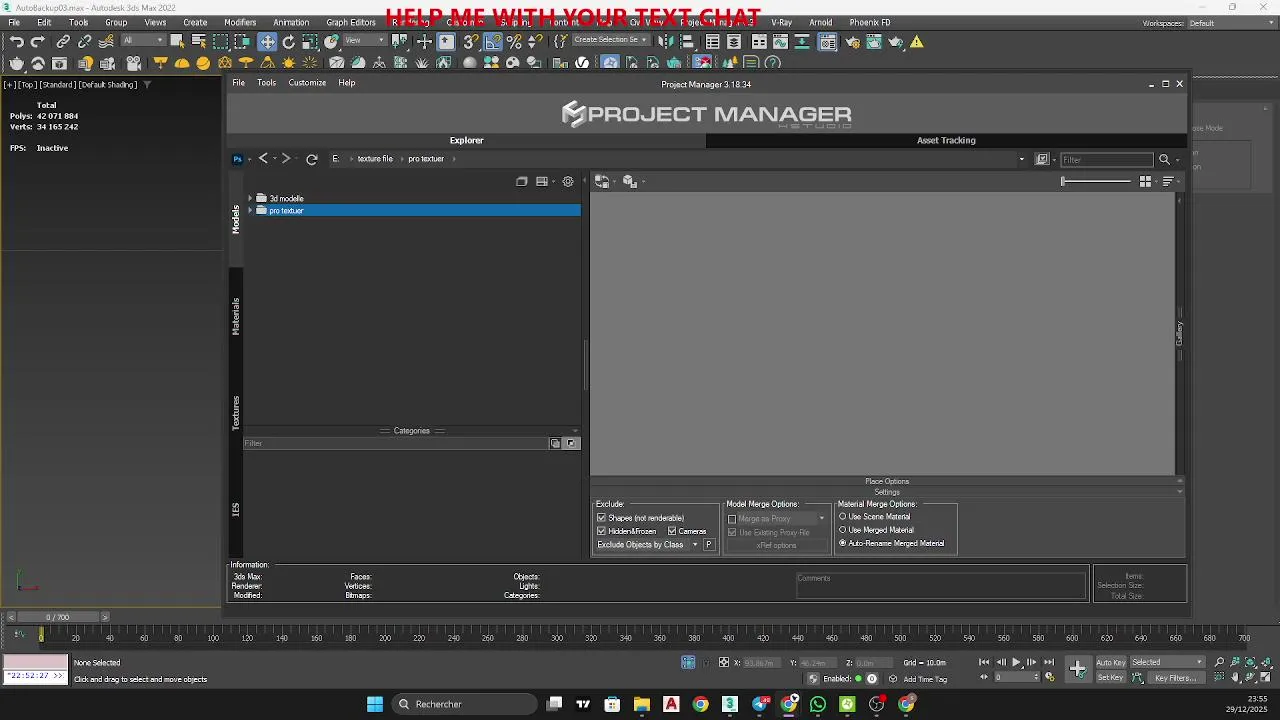Image resolution: width=1280 pixels, height=720 pixels.
Task: Select the Link tool icon
Action: [63, 41]
